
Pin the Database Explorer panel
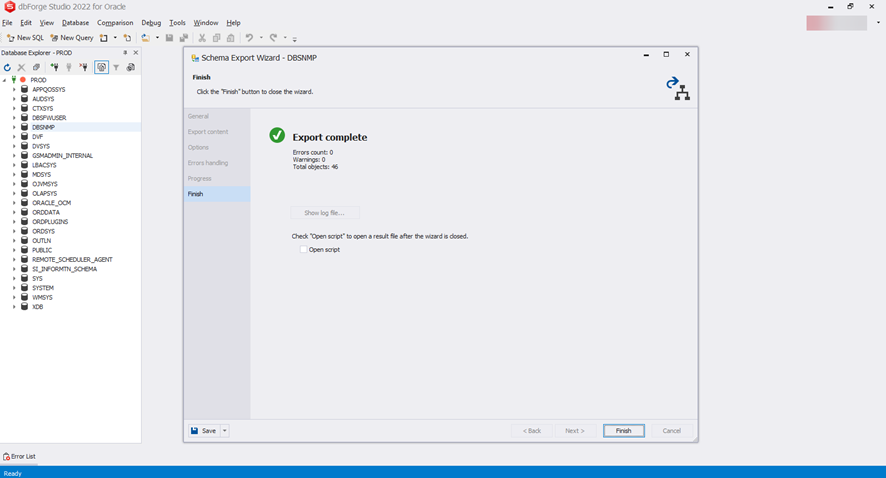pyautogui.click(x=125, y=53)
